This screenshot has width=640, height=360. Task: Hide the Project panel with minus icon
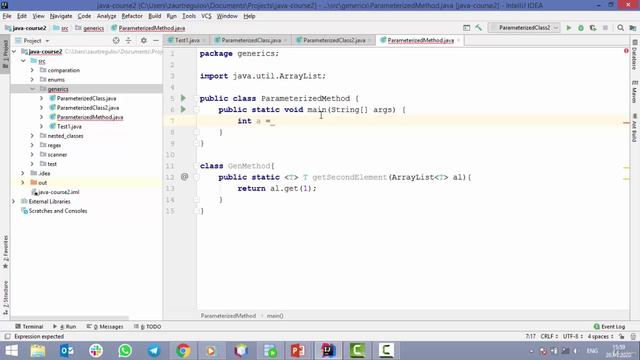coord(156,40)
